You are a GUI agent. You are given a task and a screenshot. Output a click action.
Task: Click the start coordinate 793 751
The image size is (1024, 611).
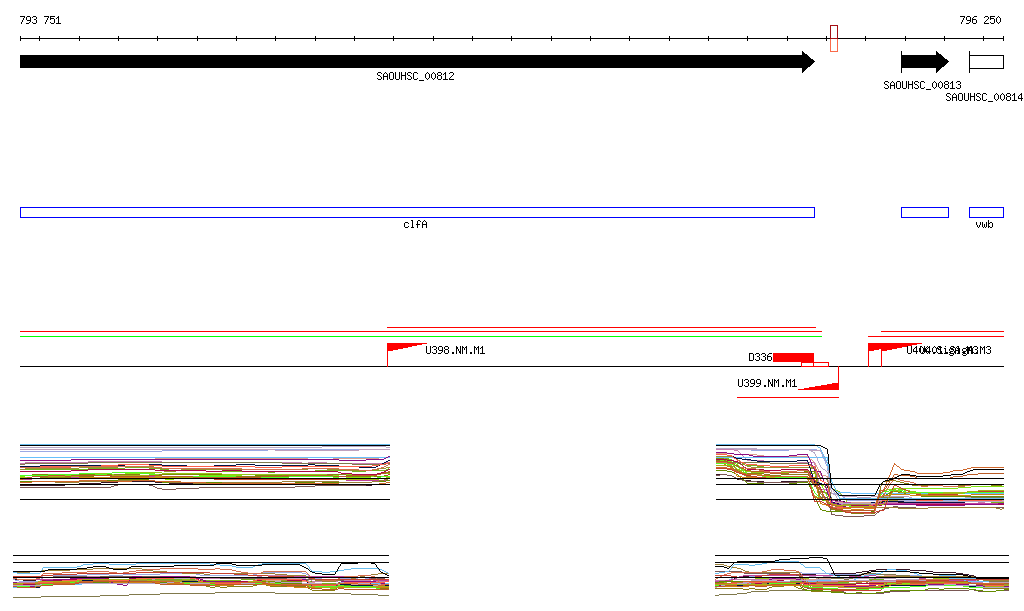click(40, 20)
